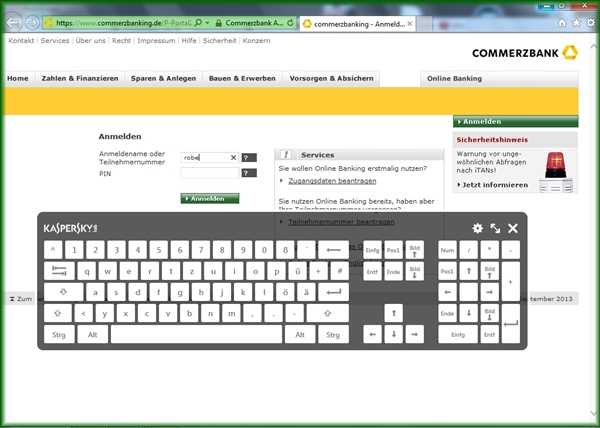Screen dimensions: 600x428
Task: Open the Sicherheit link in top bar
Action: pyautogui.click(x=219, y=41)
